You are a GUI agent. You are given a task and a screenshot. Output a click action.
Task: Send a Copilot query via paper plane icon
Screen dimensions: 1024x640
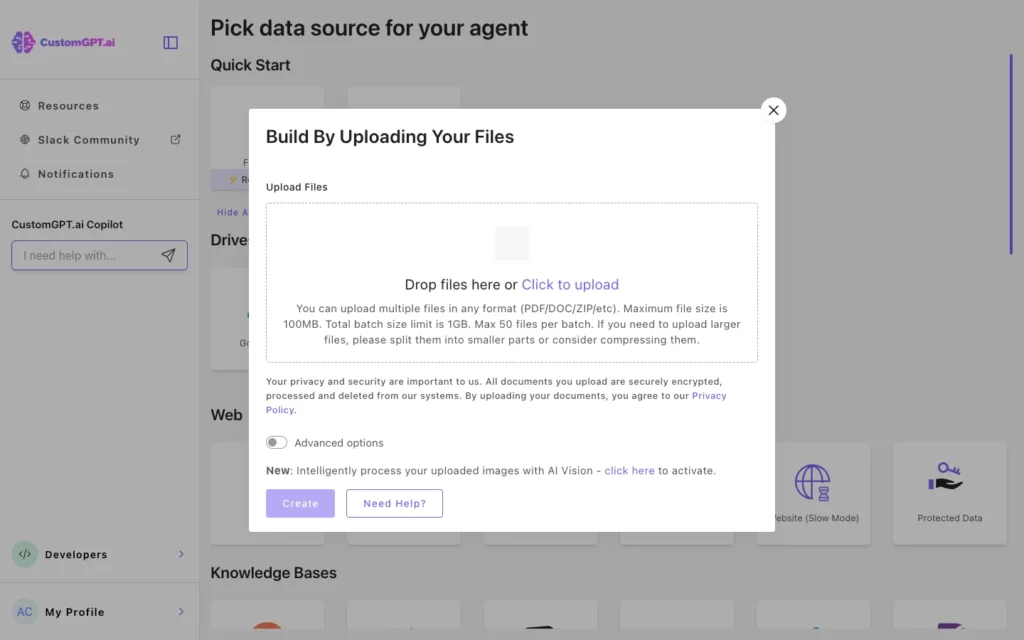pos(168,255)
